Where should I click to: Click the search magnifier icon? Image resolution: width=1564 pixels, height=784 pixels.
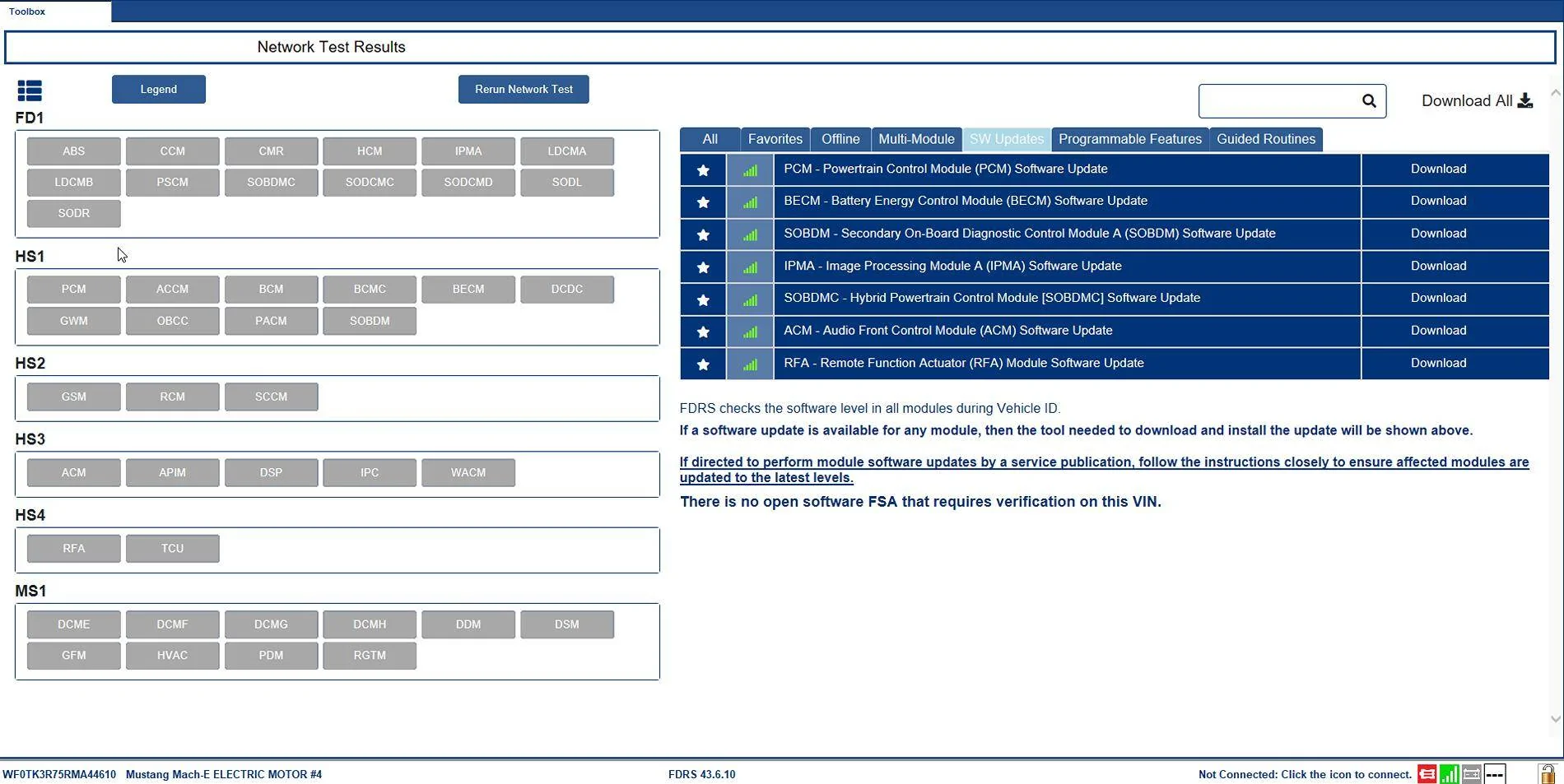tap(1369, 100)
